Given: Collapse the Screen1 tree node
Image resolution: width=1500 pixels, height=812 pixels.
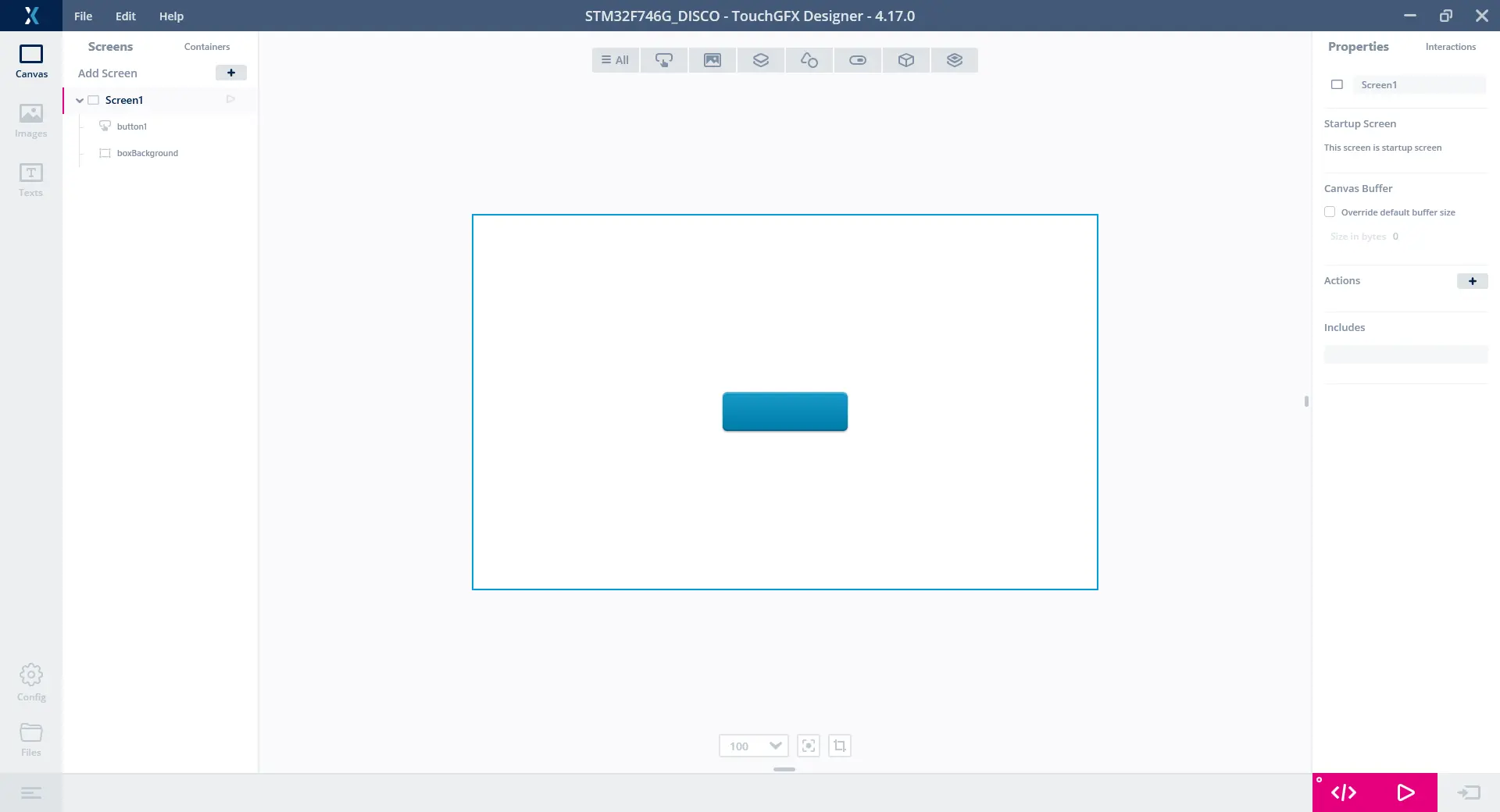Looking at the screenshot, I should (80, 100).
